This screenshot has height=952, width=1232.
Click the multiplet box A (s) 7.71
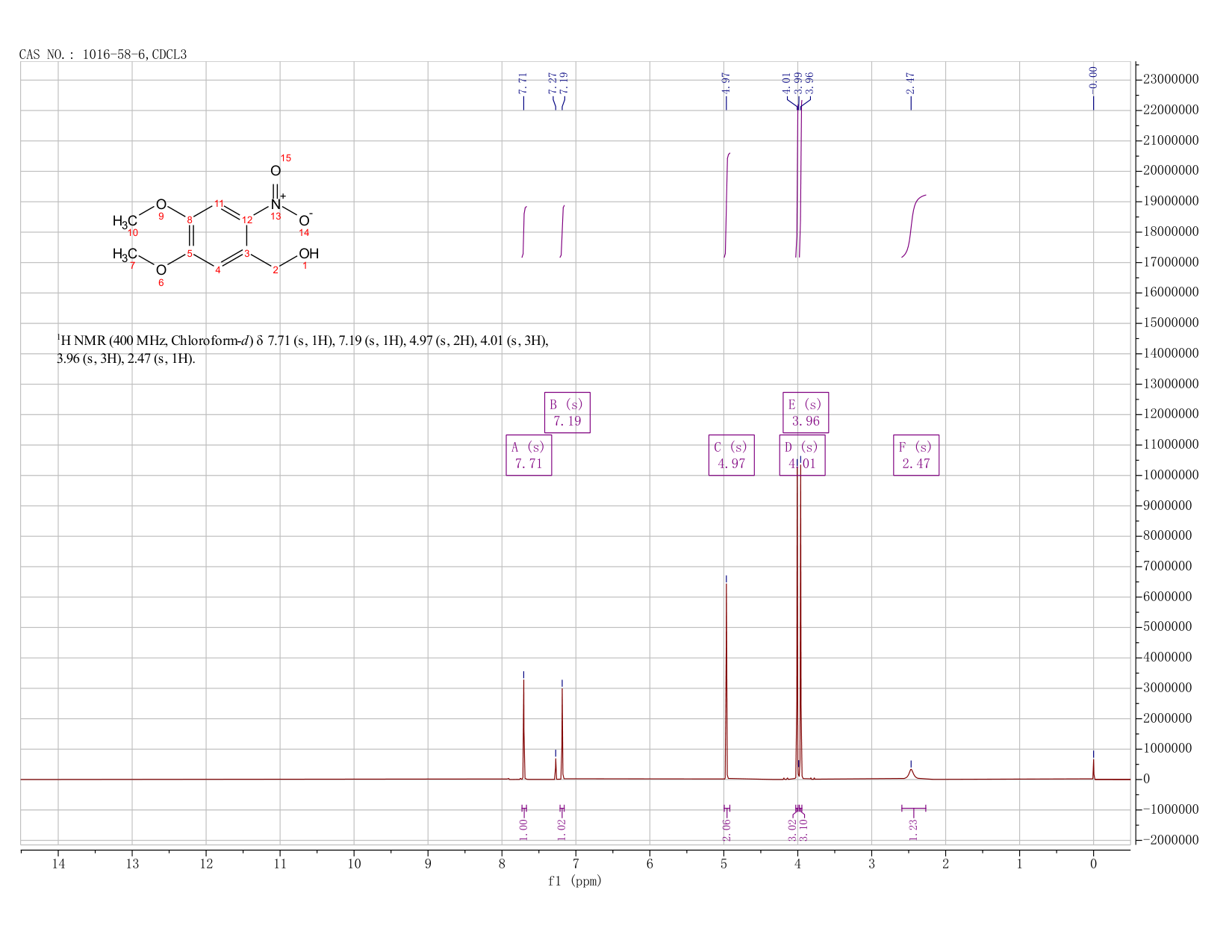[x=529, y=455]
